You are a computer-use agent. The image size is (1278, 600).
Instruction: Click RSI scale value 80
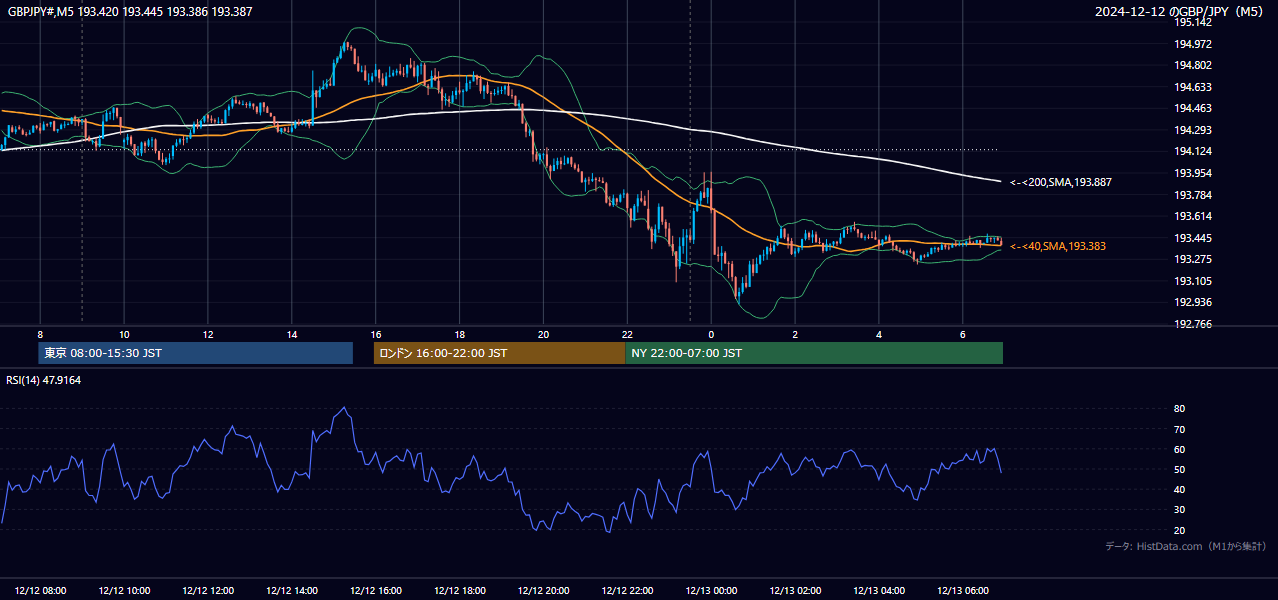click(x=1179, y=409)
